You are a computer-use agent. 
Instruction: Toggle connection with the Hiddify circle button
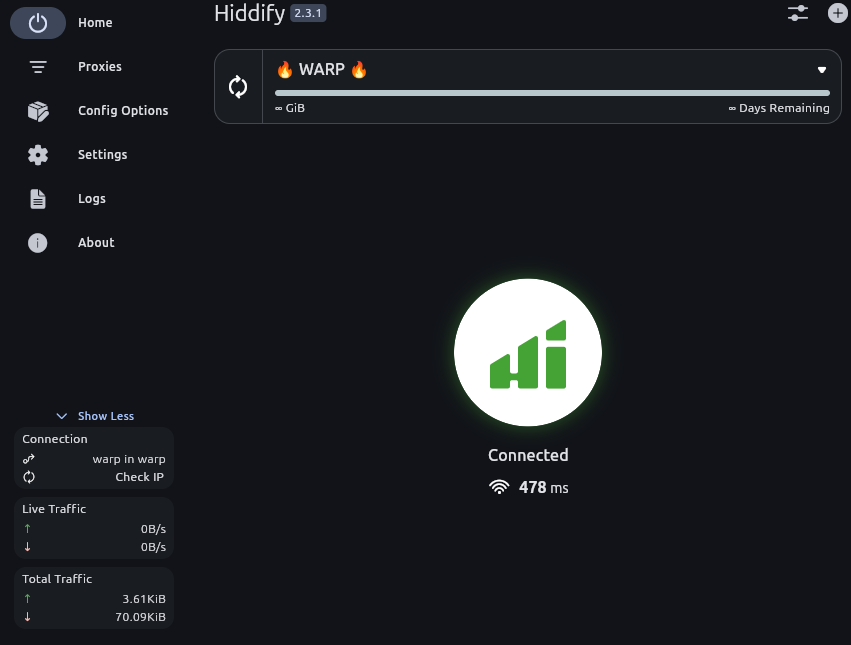click(528, 352)
